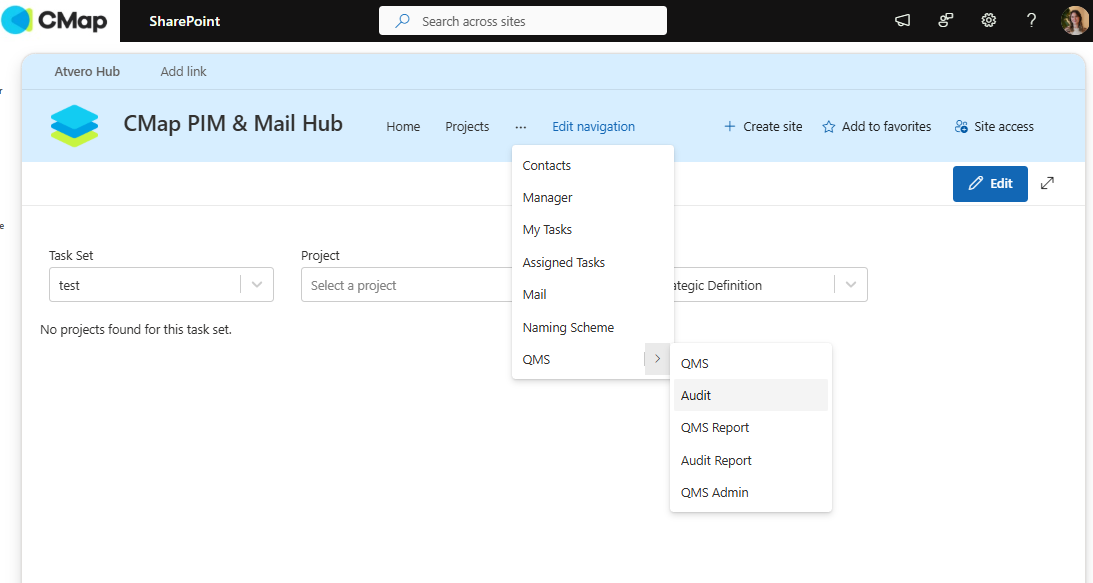
Task: Click Add link in hub bar
Action: tap(183, 71)
